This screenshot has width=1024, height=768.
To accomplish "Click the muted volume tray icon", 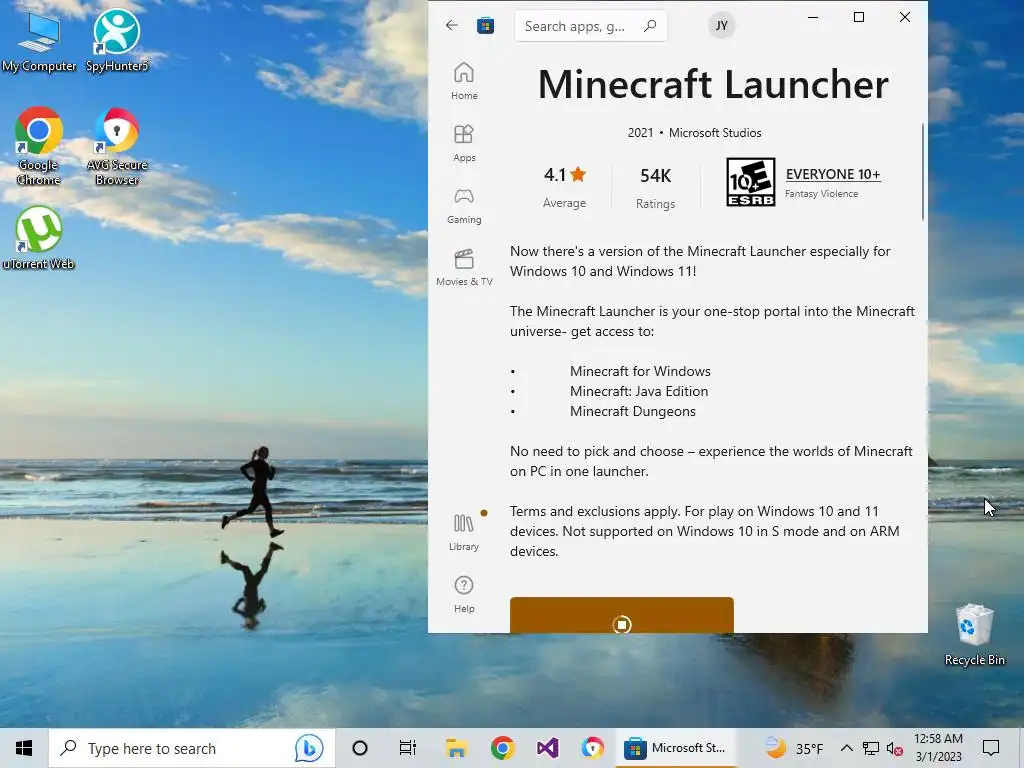I will pos(895,748).
